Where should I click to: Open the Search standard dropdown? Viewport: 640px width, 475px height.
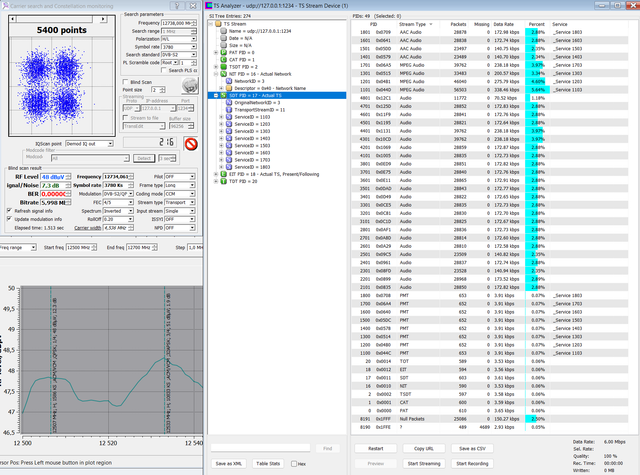point(193,54)
